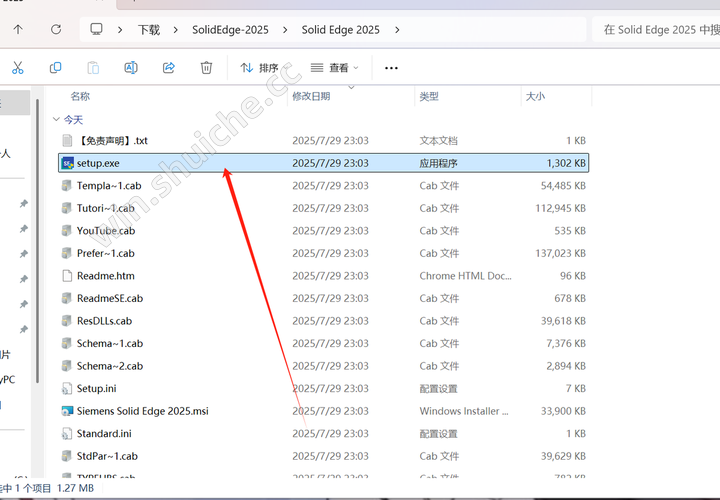This screenshot has width=720, height=500.
Task: Select the ReadmeSE.cab file name
Action: 110,298
